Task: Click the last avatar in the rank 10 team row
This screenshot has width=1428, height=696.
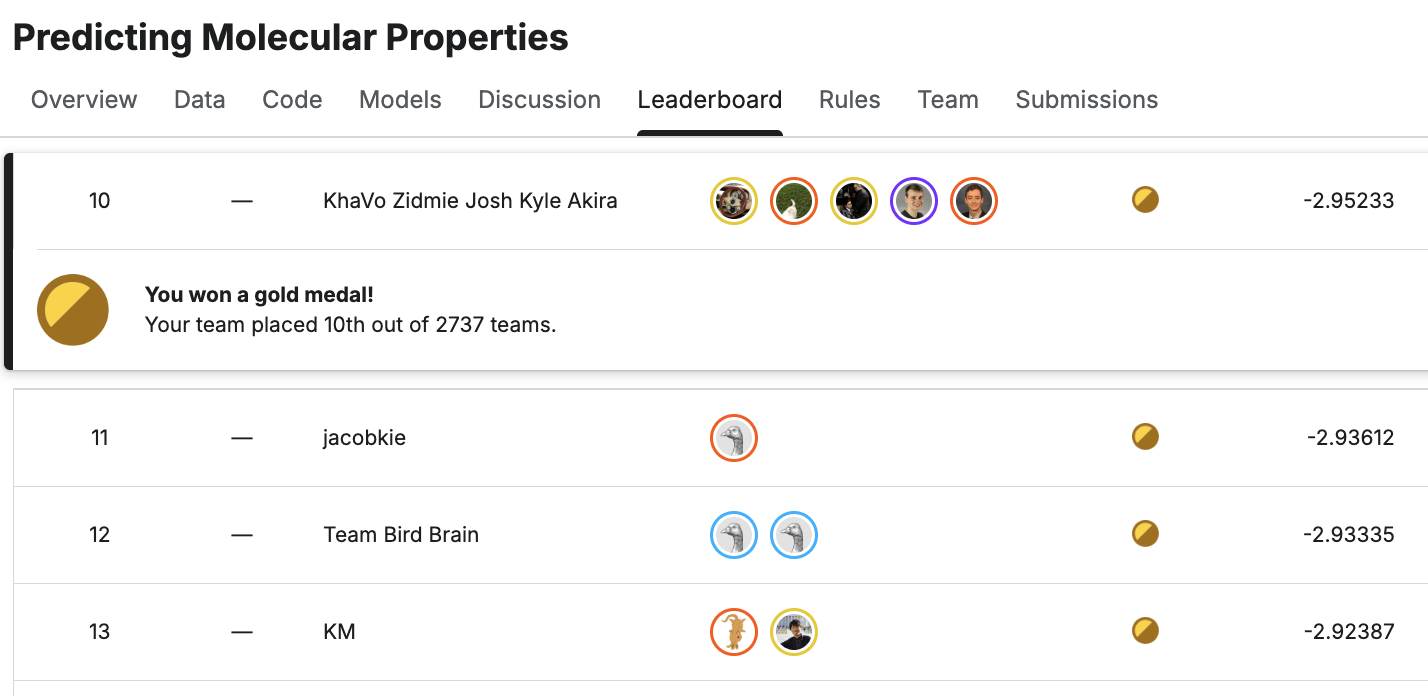Action: (x=974, y=201)
